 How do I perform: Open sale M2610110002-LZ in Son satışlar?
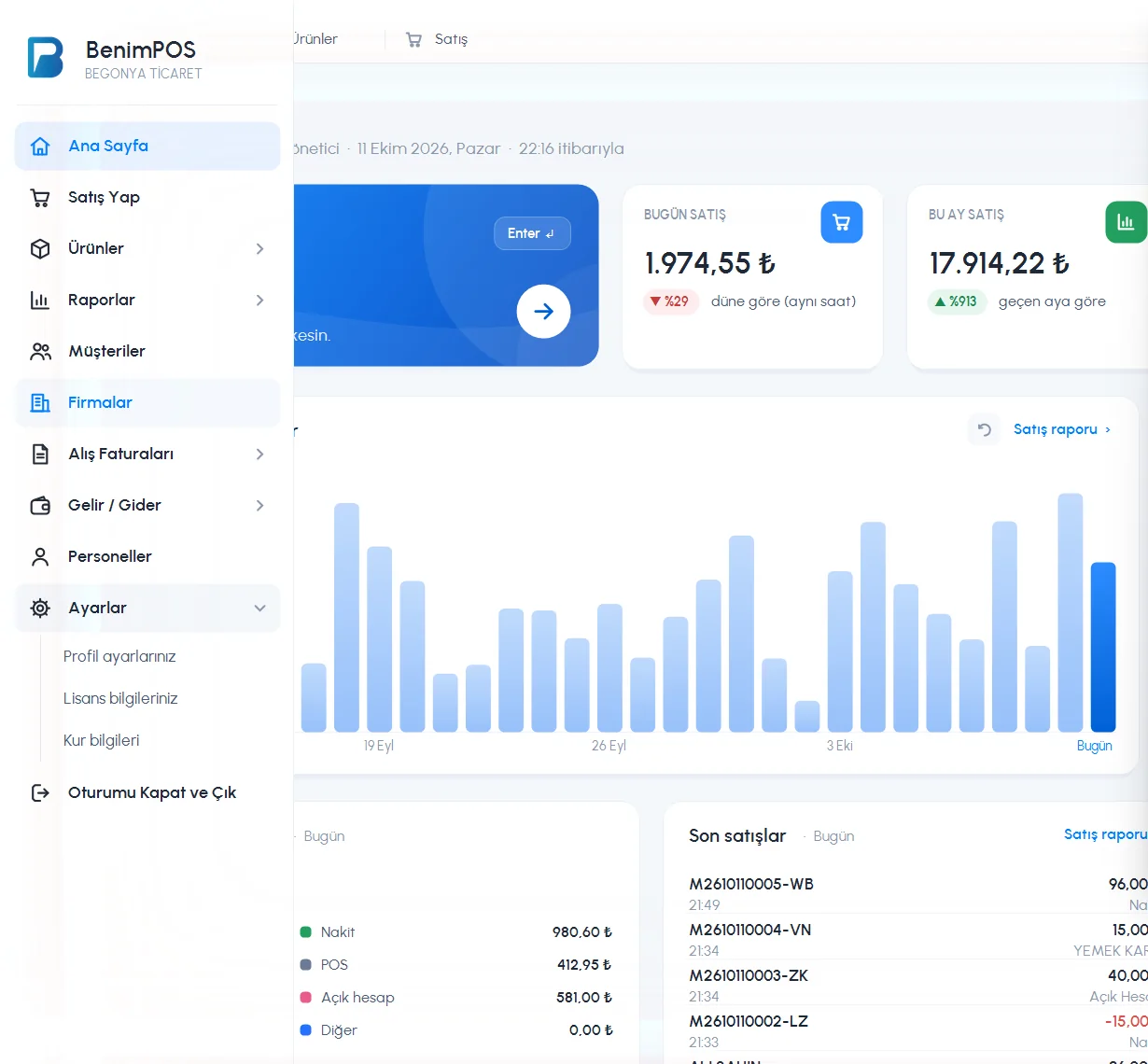pyautogui.click(x=749, y=1021)
